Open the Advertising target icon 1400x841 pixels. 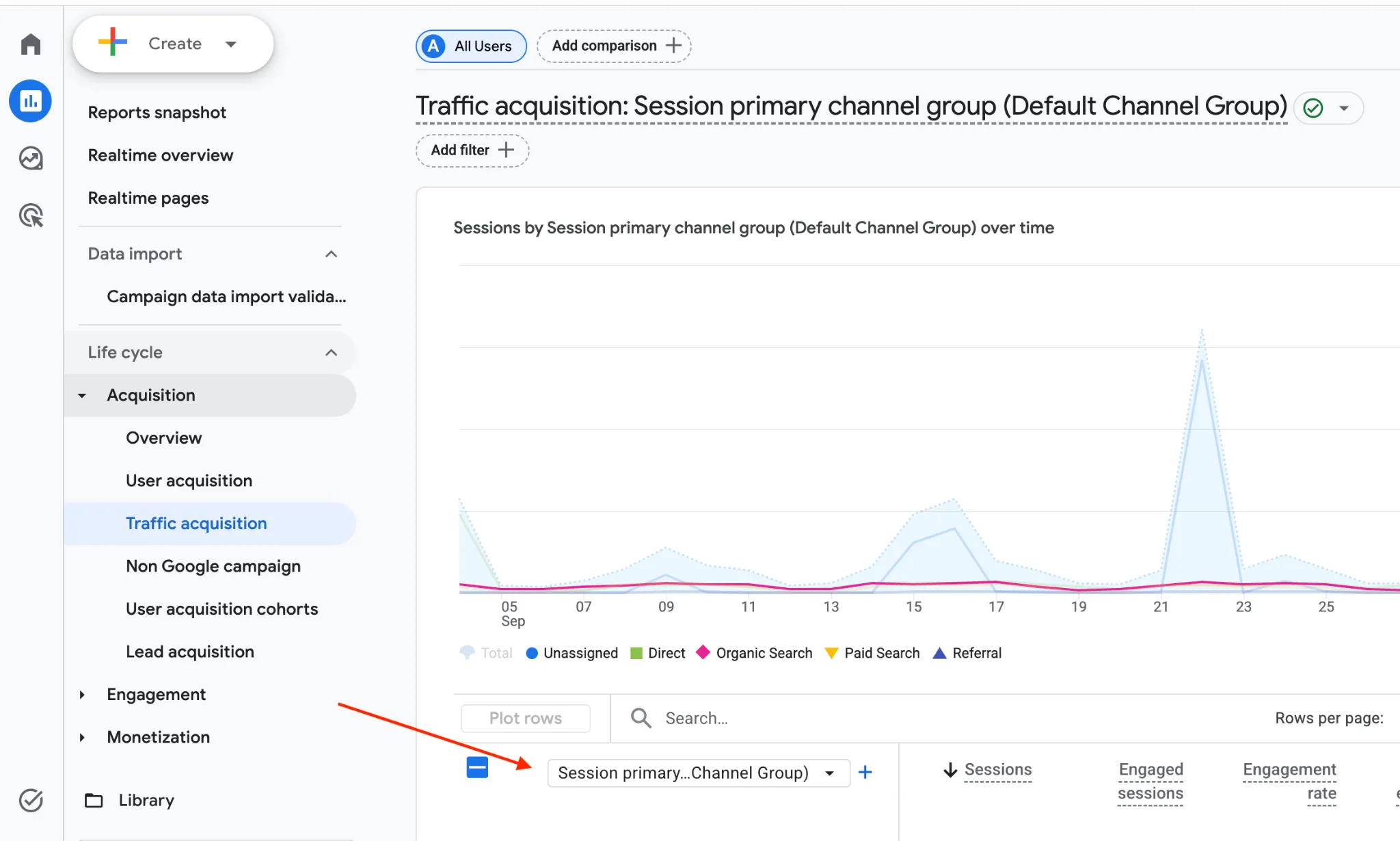[x=31, y=215]
